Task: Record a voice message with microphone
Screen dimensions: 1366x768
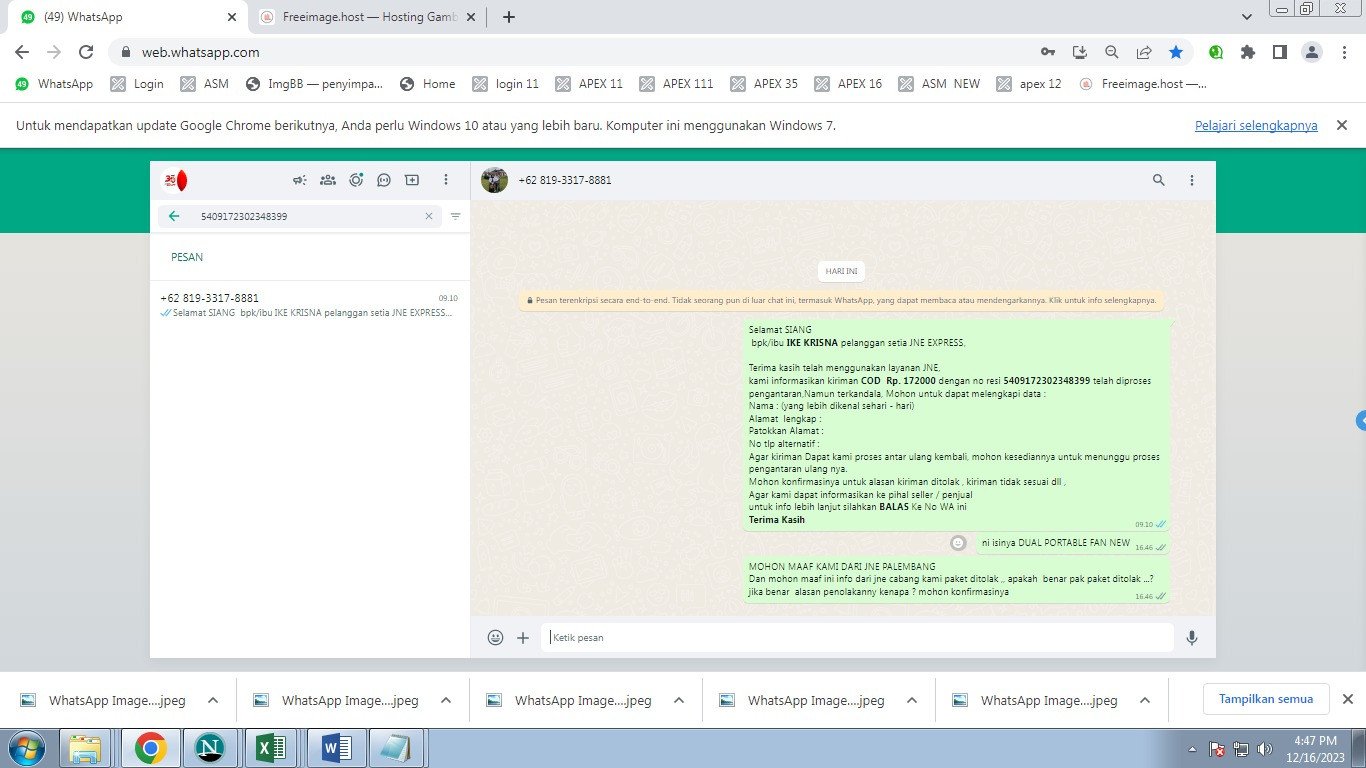Action: (x=1192, y=637)
